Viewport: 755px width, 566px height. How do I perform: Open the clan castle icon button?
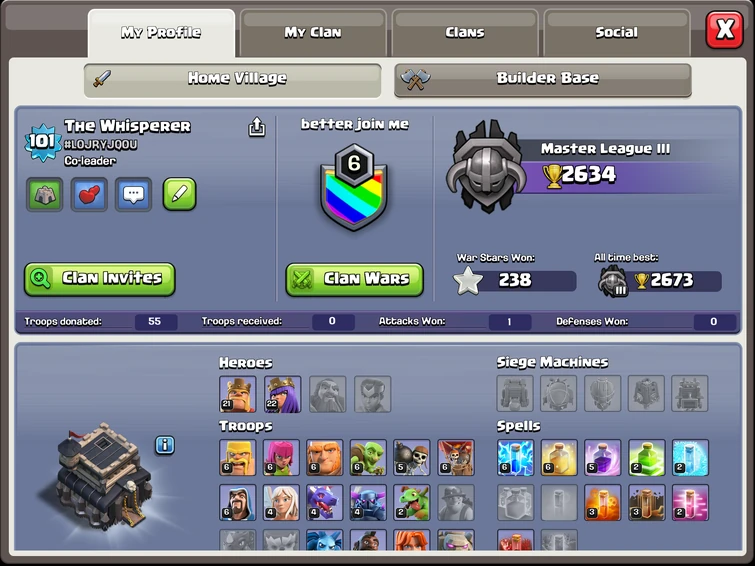(44, 194)
